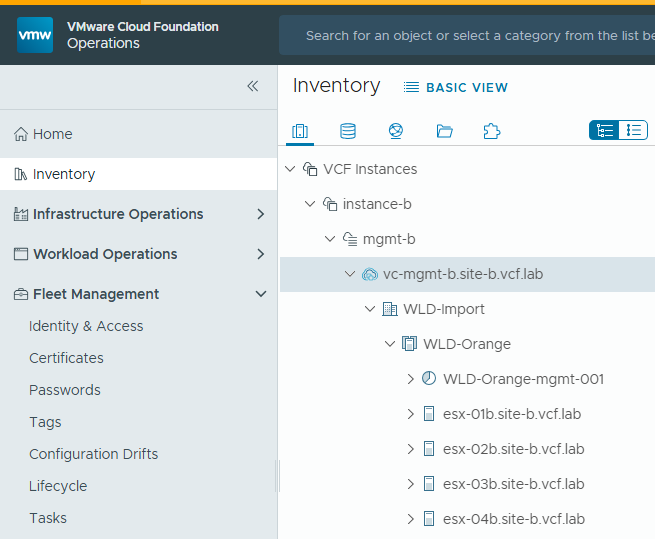Open the folder inventory tab icon

[x=445, y=131]
